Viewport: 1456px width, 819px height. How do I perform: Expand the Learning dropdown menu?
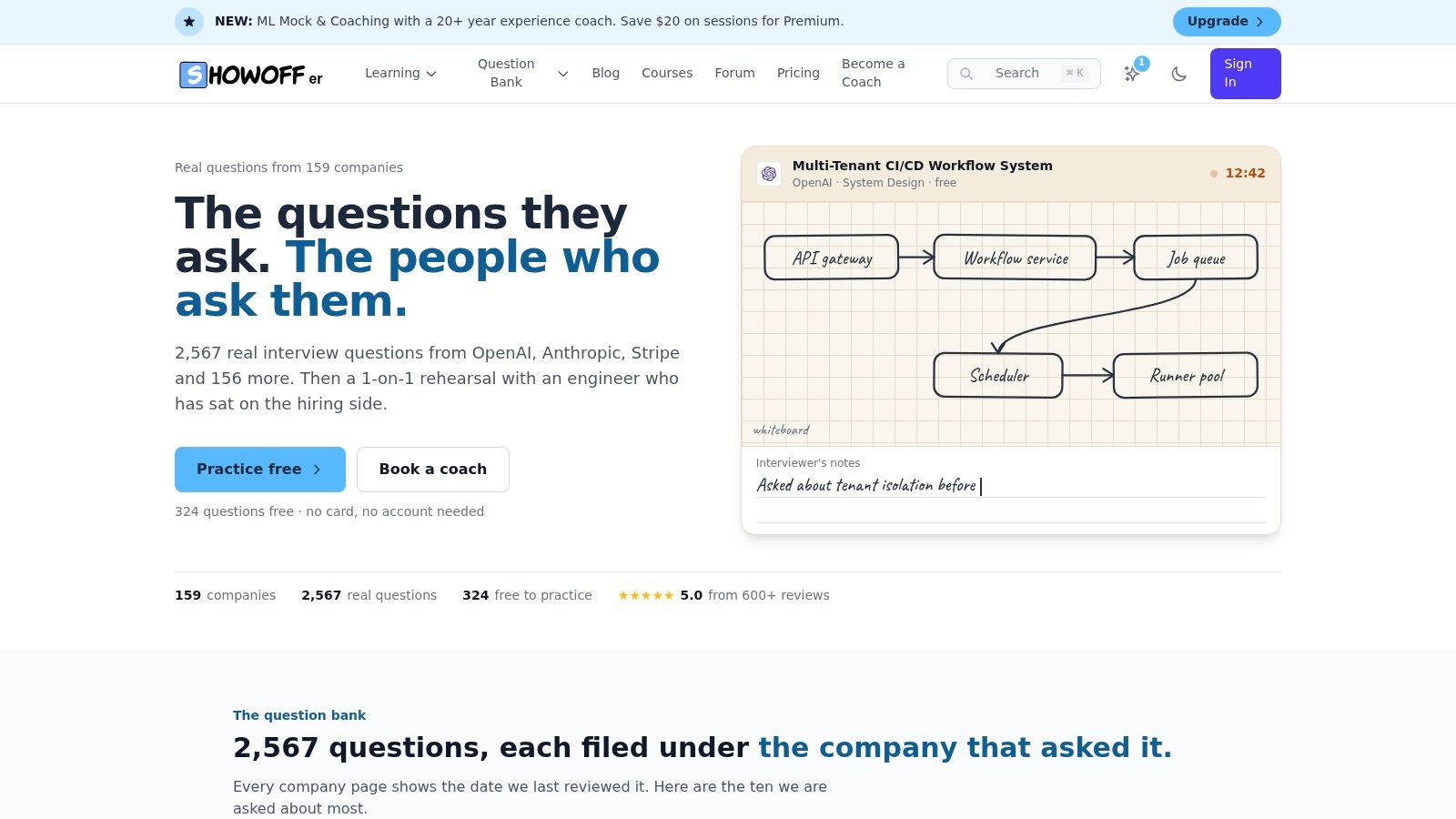pos(400,74)
